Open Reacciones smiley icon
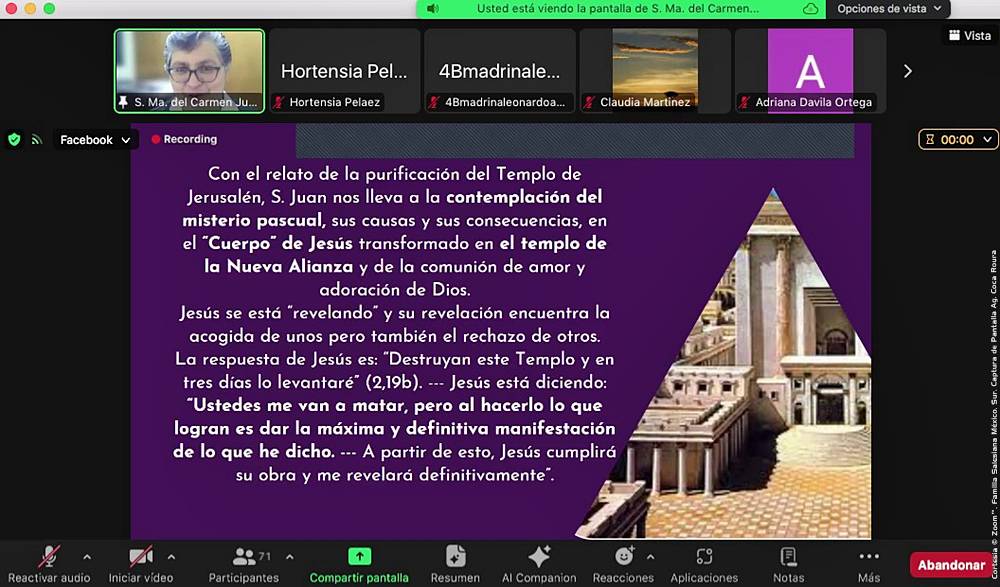 [624, 556]
